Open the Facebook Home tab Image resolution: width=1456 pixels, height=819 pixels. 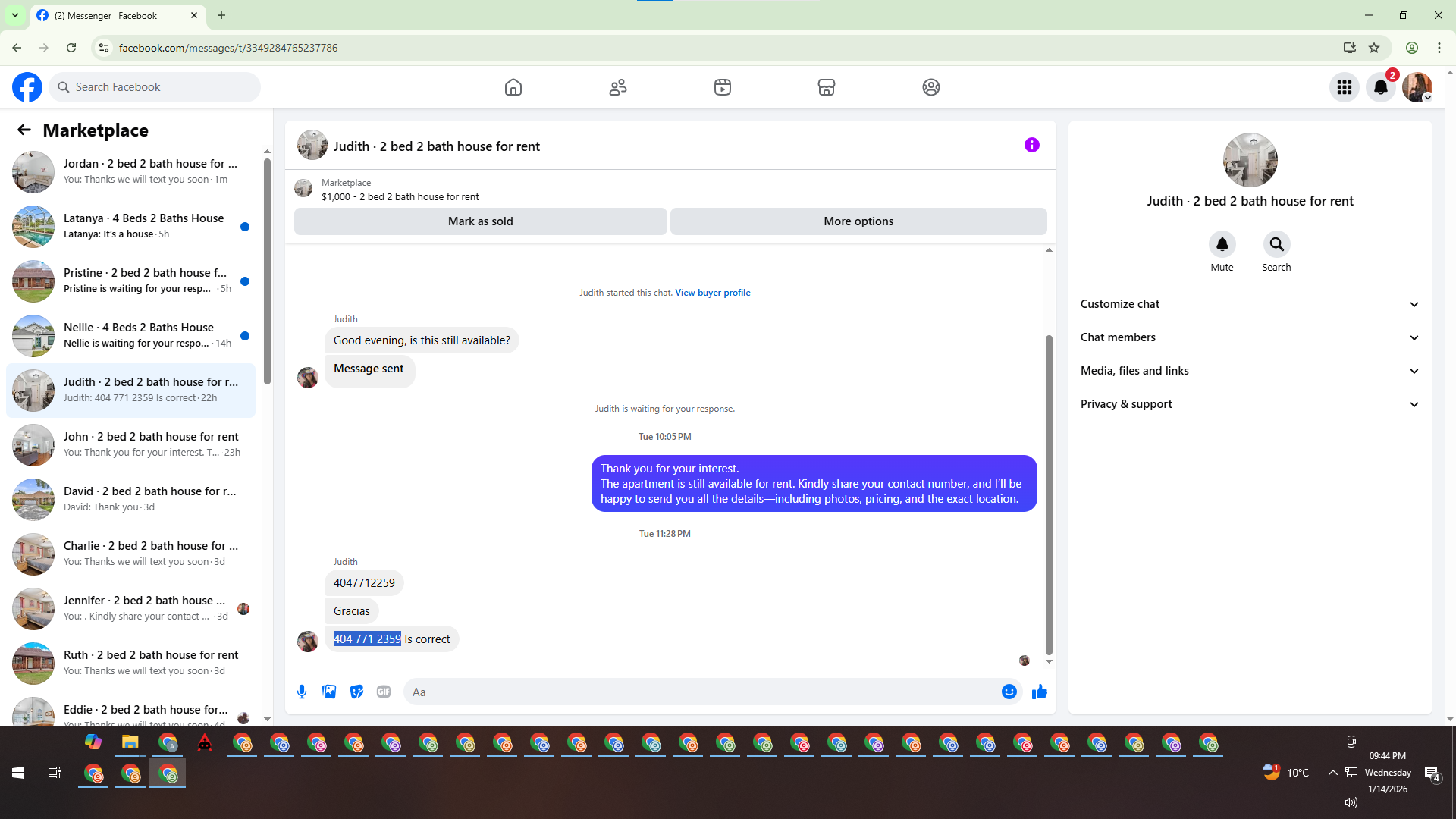[x=513, y=87]
